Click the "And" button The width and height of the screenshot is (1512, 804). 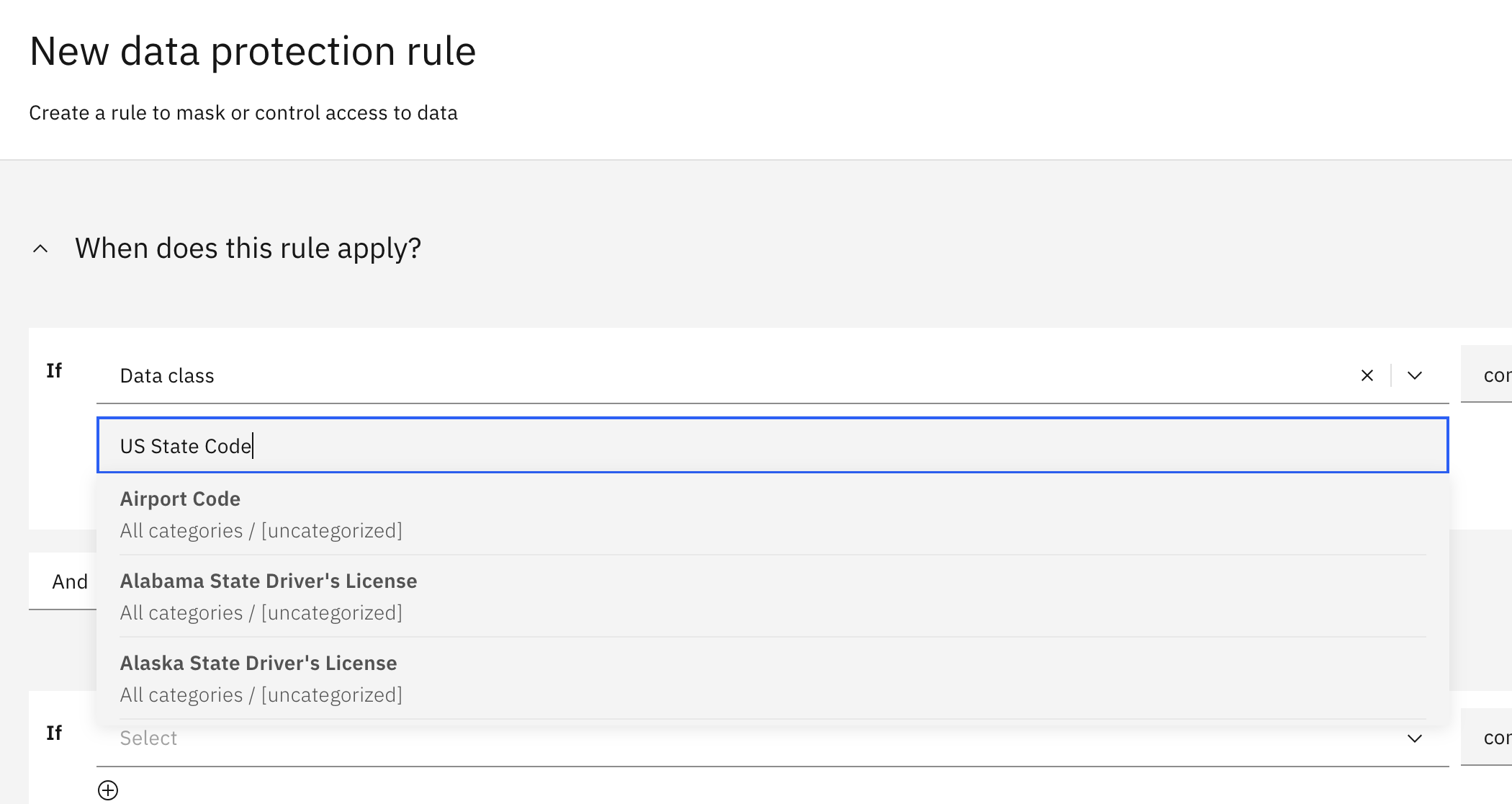pos(69,581)
